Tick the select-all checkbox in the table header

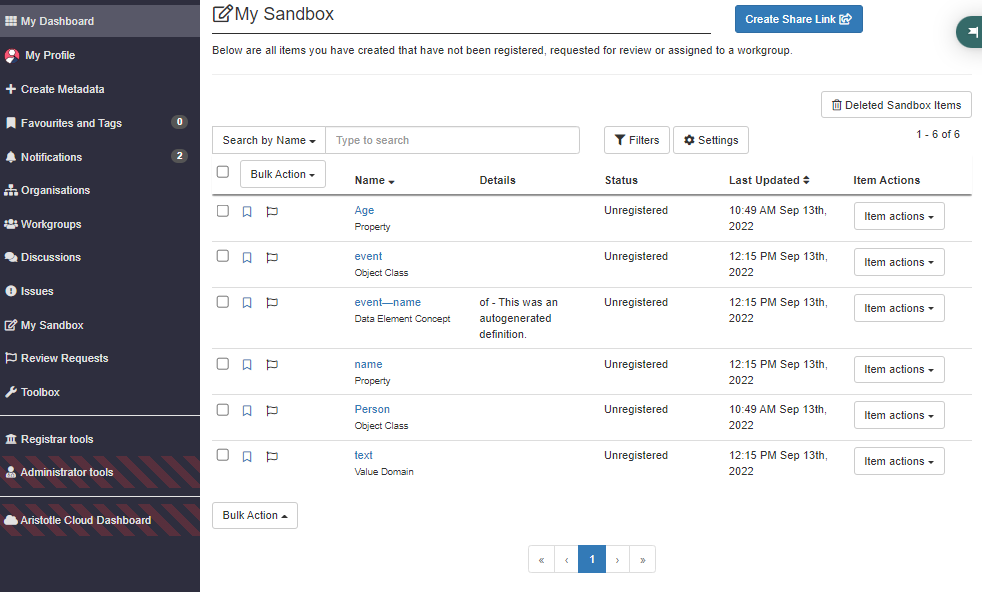(223, 172)
